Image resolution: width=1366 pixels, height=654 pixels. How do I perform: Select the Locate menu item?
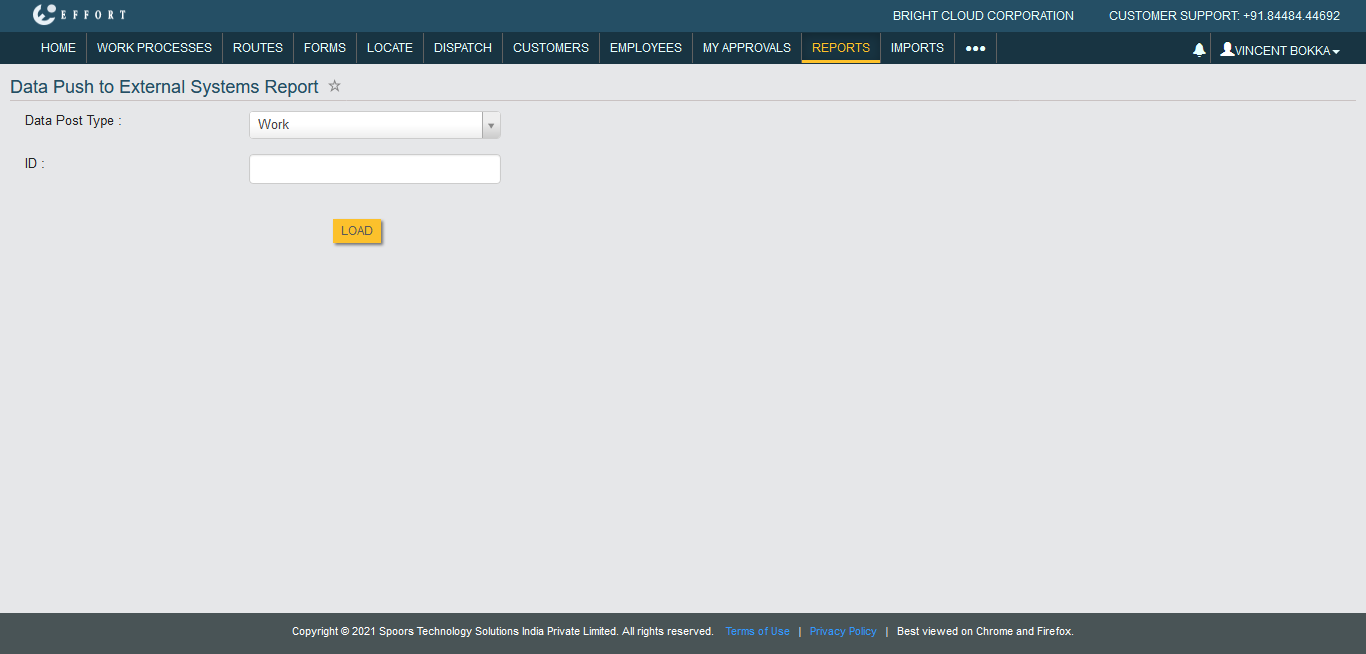[x=390, y=48]
